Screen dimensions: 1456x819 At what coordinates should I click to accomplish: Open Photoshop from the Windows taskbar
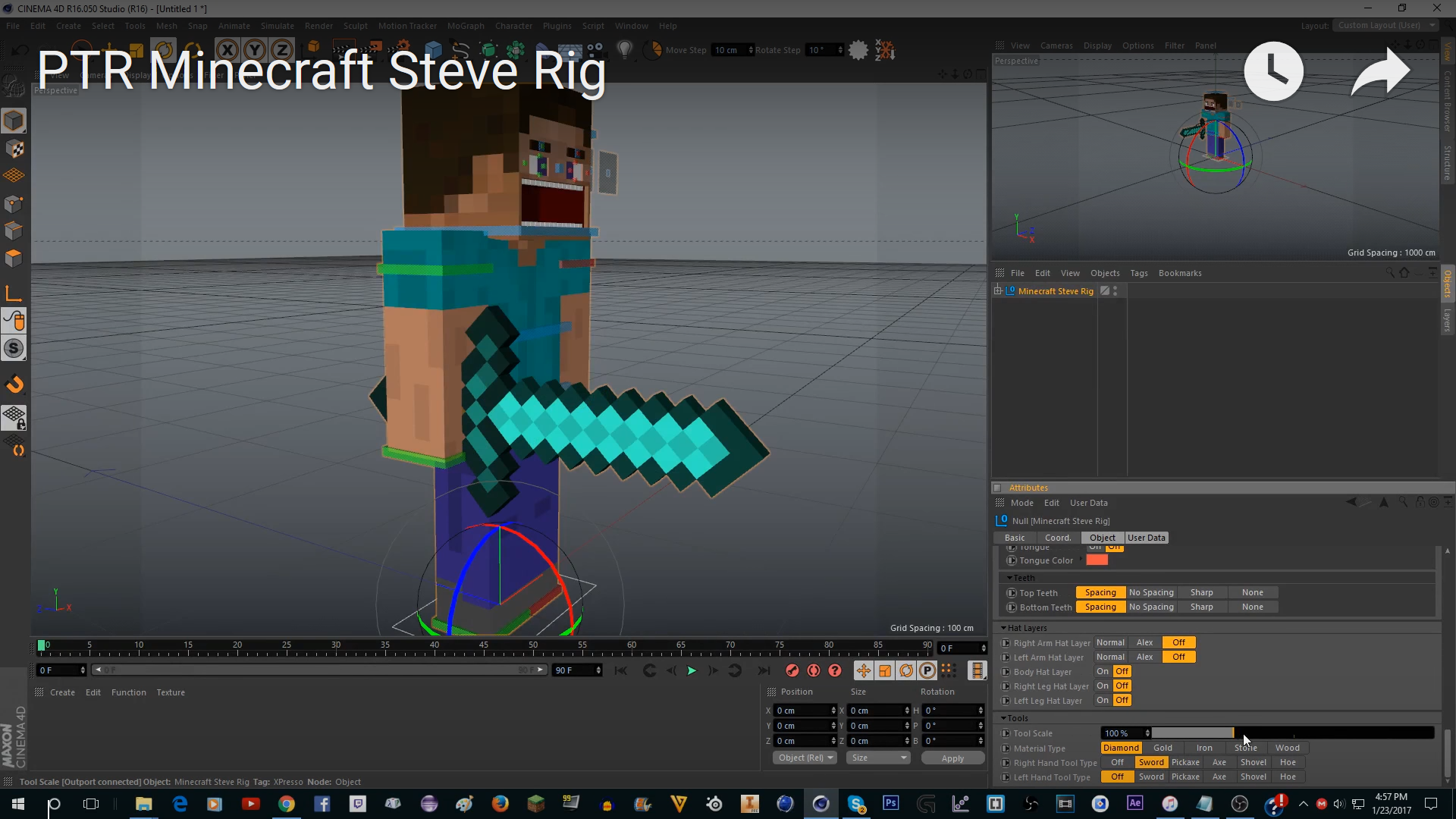890,803
